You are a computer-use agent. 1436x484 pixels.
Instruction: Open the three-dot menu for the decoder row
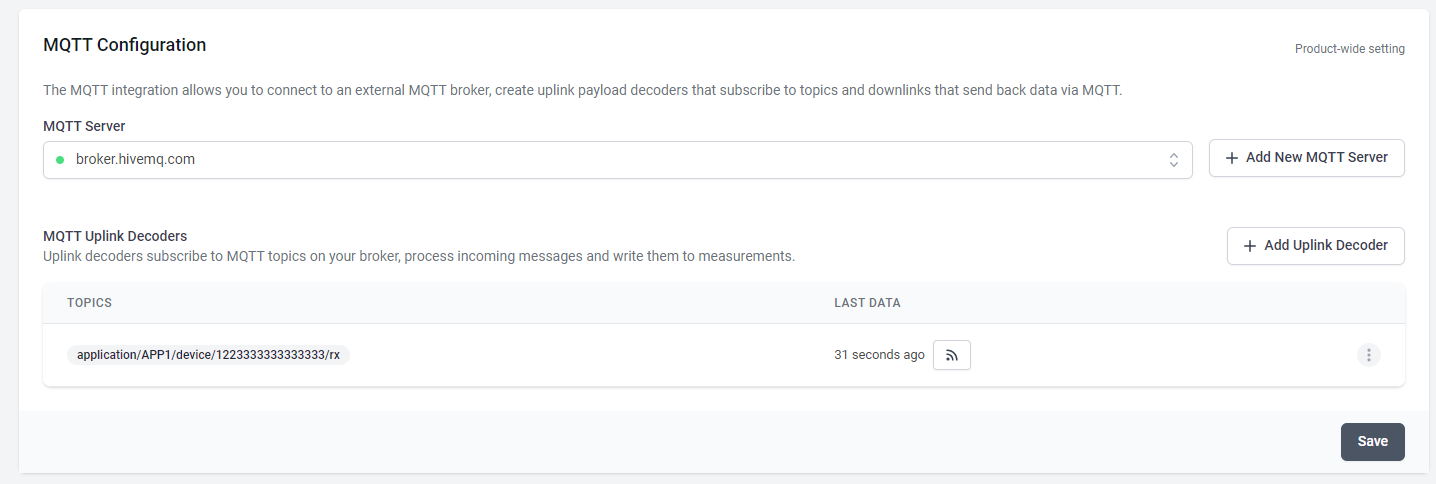pyautogui.click(x=1368, y=355)
